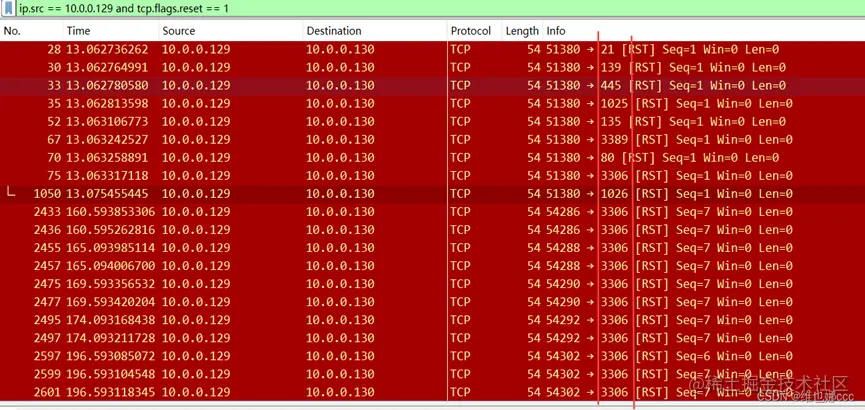Click time value 196.593104548

click(x=110, y=374)
